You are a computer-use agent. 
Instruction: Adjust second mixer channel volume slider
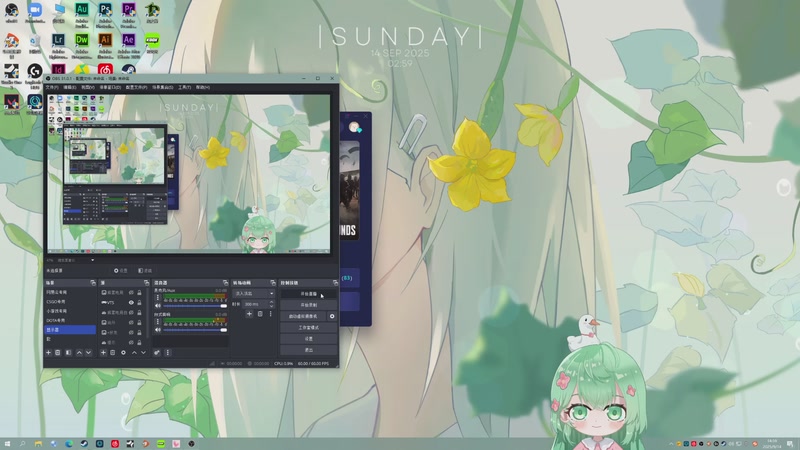195,330
